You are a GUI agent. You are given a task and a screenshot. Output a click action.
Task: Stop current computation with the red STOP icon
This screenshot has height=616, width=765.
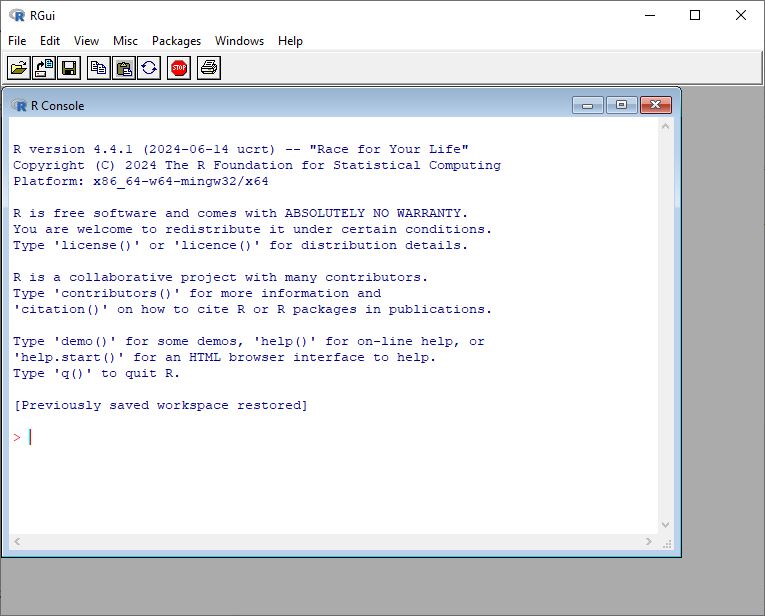point(179,68)
